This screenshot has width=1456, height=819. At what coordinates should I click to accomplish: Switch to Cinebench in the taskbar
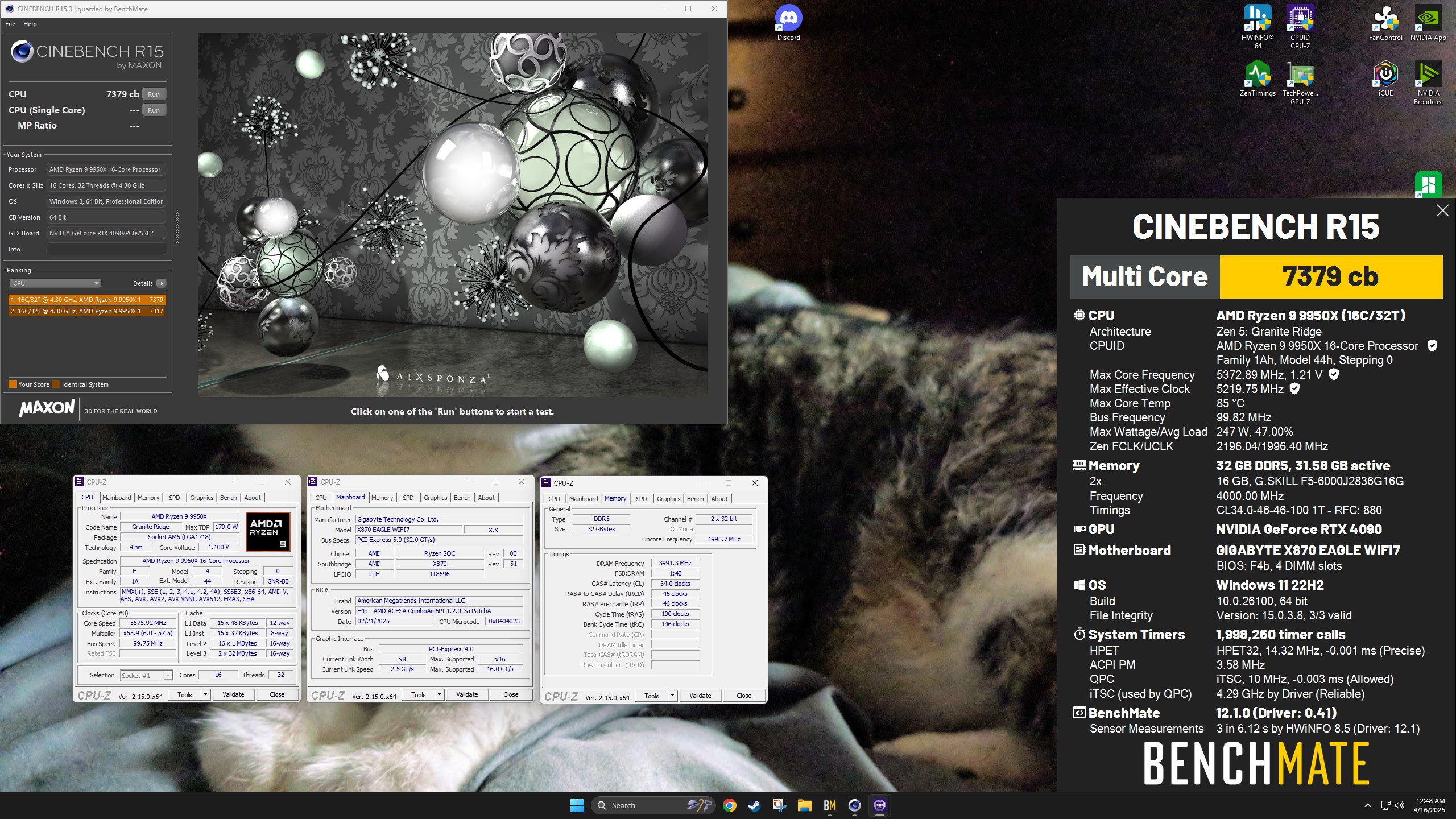click(x=854, y=805)
